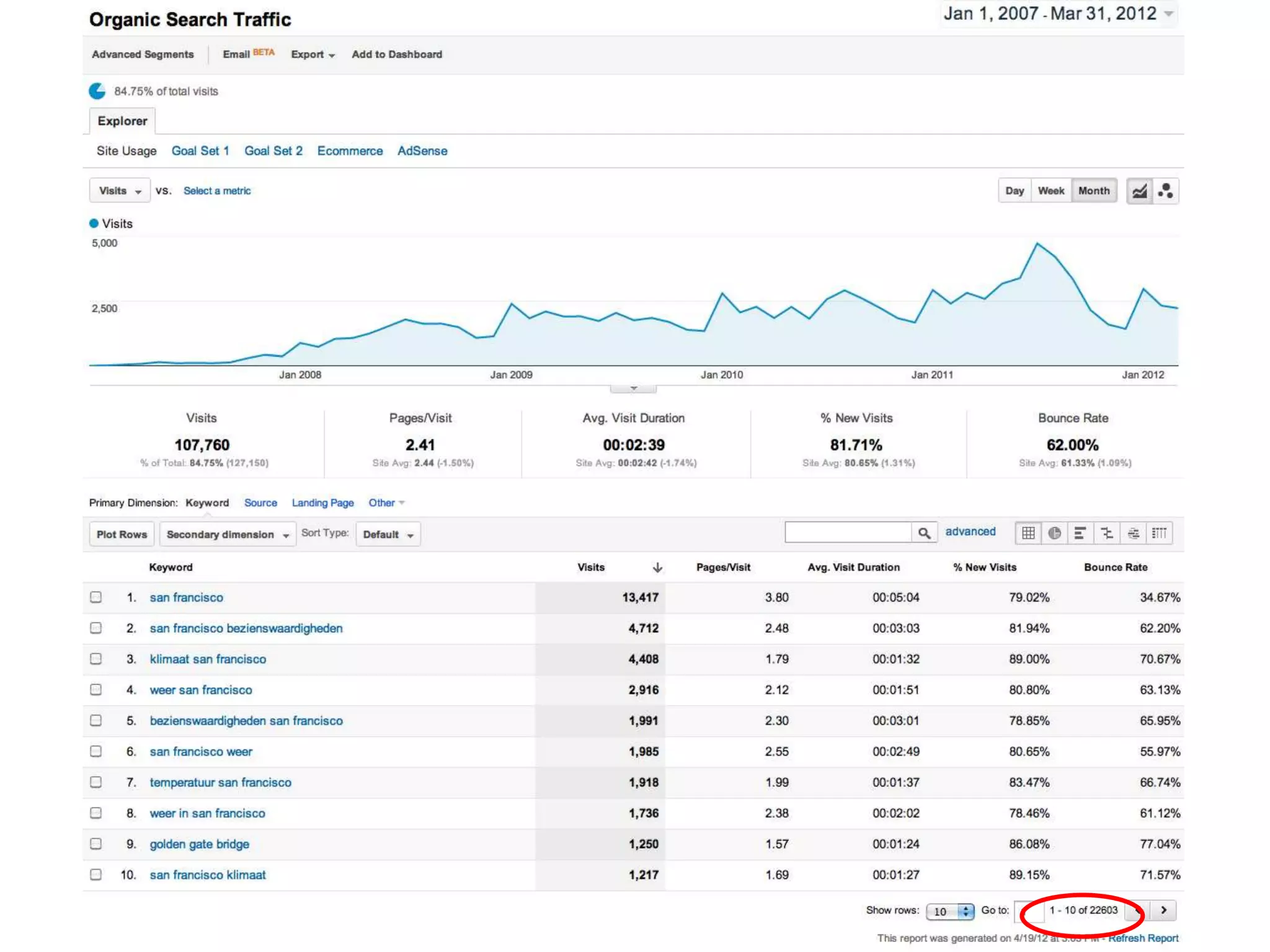1270x952 pixels.
Task: Switch table to pivot view icon
Action: (1159, 533)
